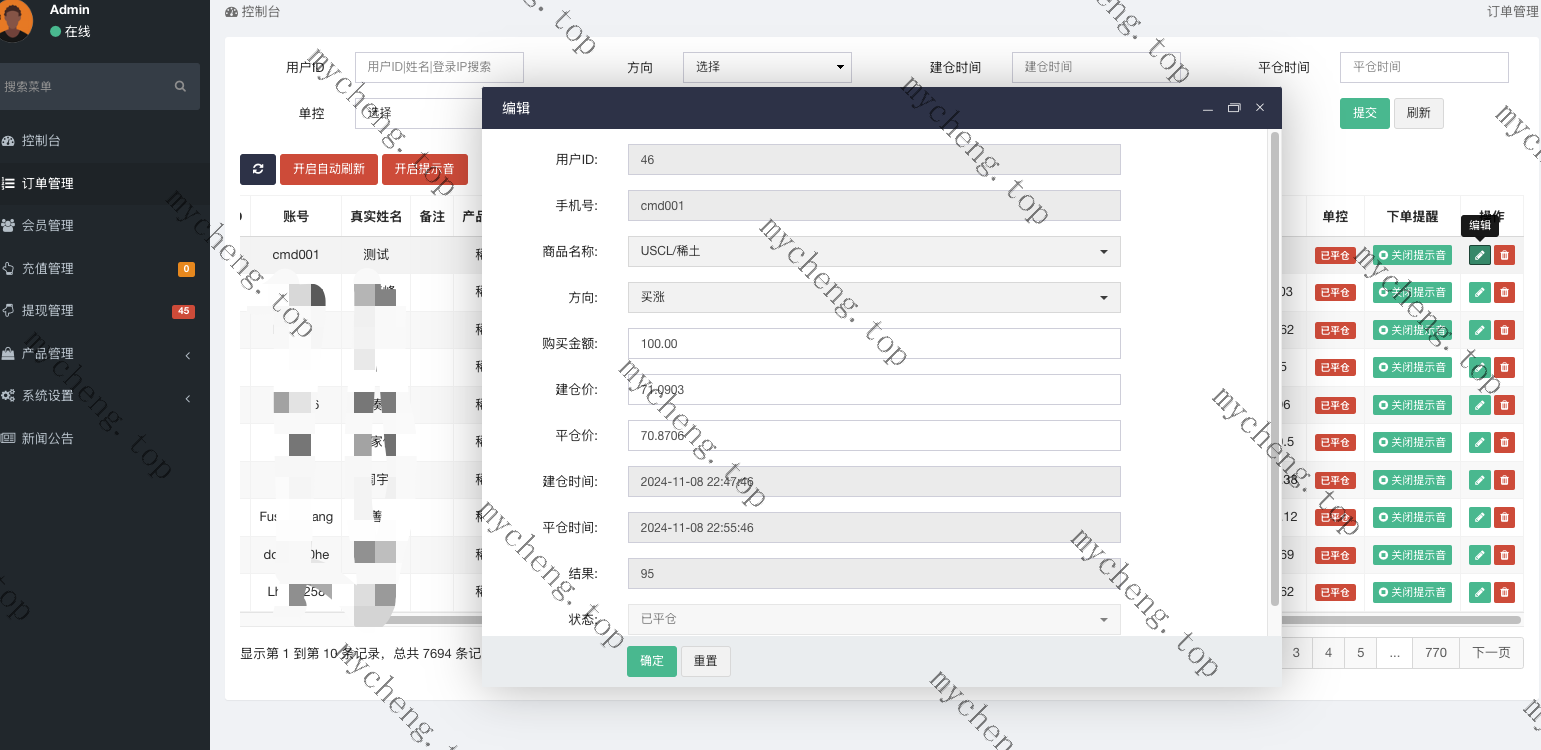Click 关闭提示音 in row showing 12
Viewport: 1541px width, 750px height.
coord(1412,517)
